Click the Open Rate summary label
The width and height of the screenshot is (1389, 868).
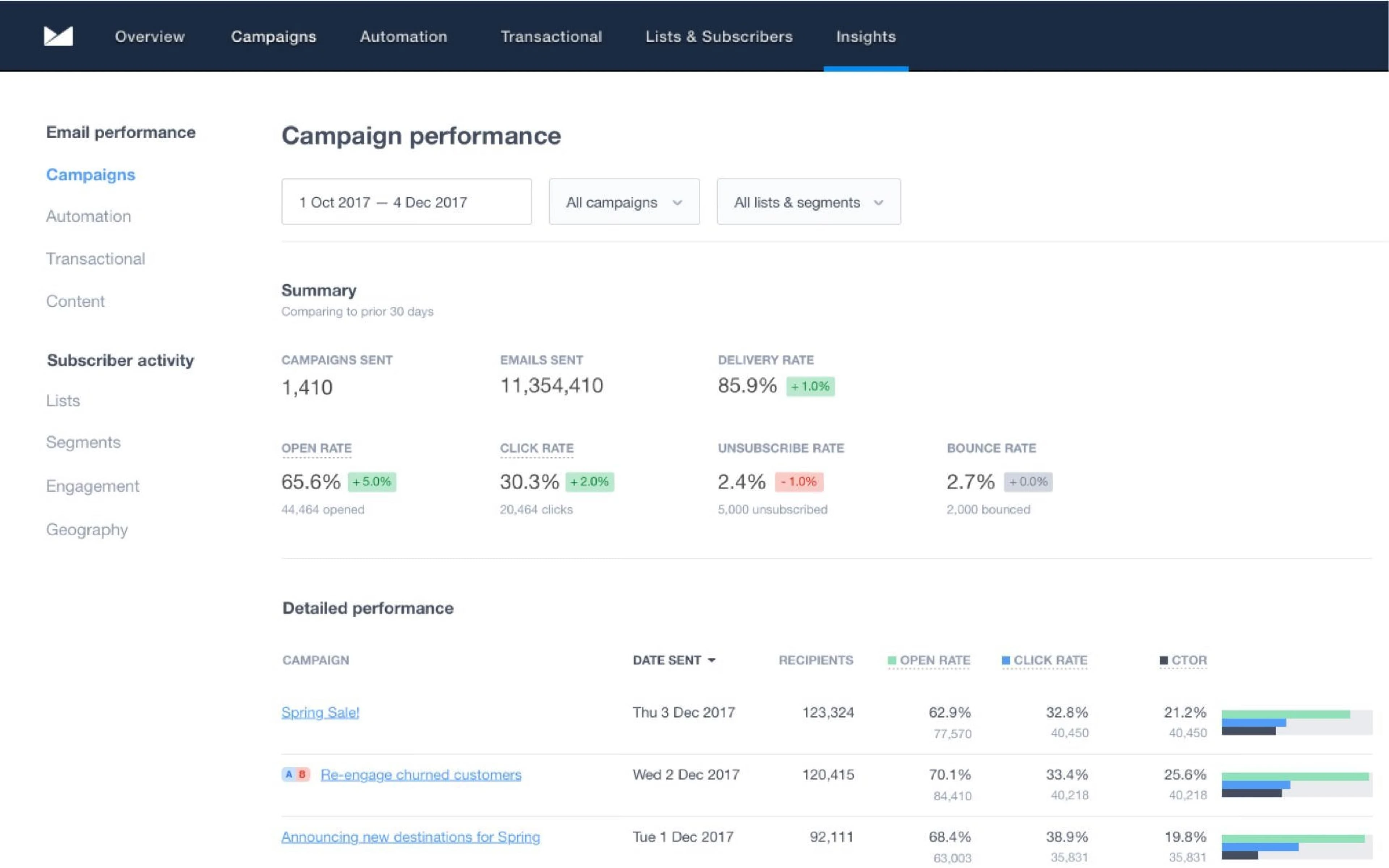[316, 448]
